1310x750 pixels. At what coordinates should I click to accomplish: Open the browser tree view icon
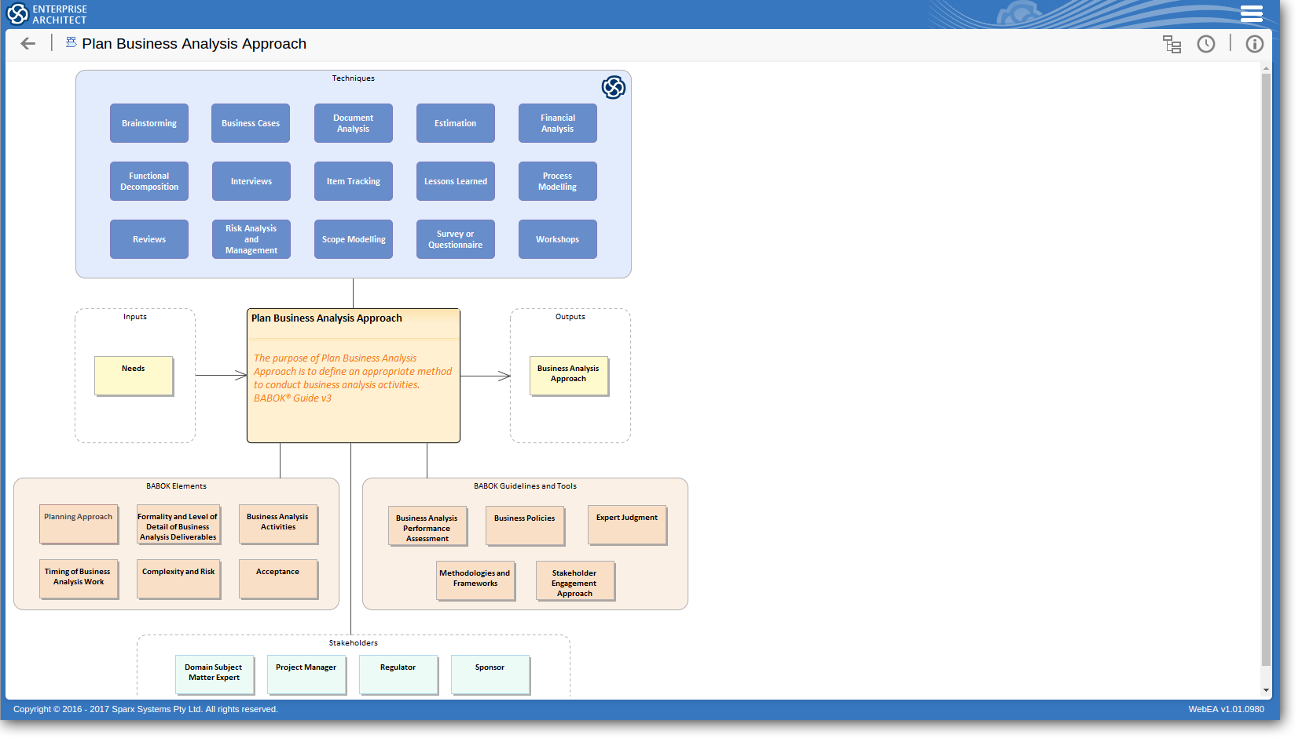(1172, 44)
